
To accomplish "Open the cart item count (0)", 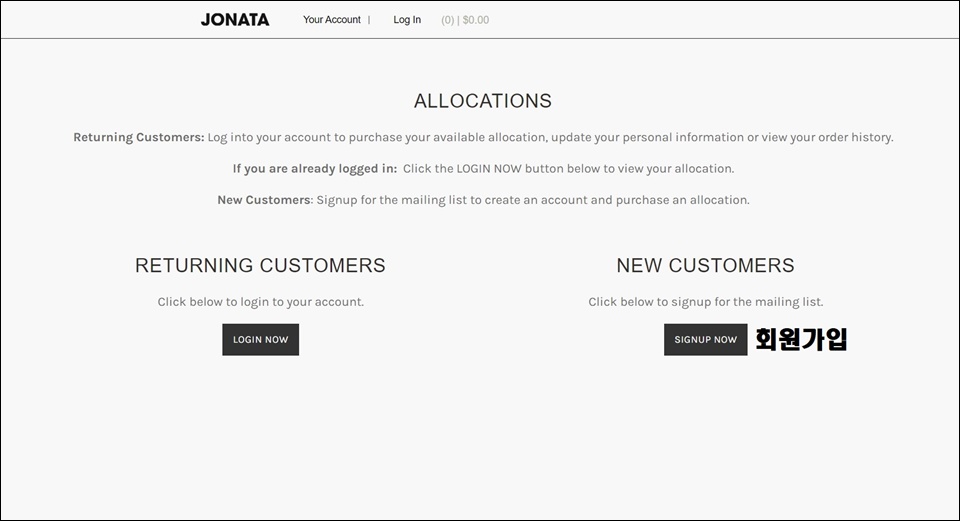I will coord(448,20).
